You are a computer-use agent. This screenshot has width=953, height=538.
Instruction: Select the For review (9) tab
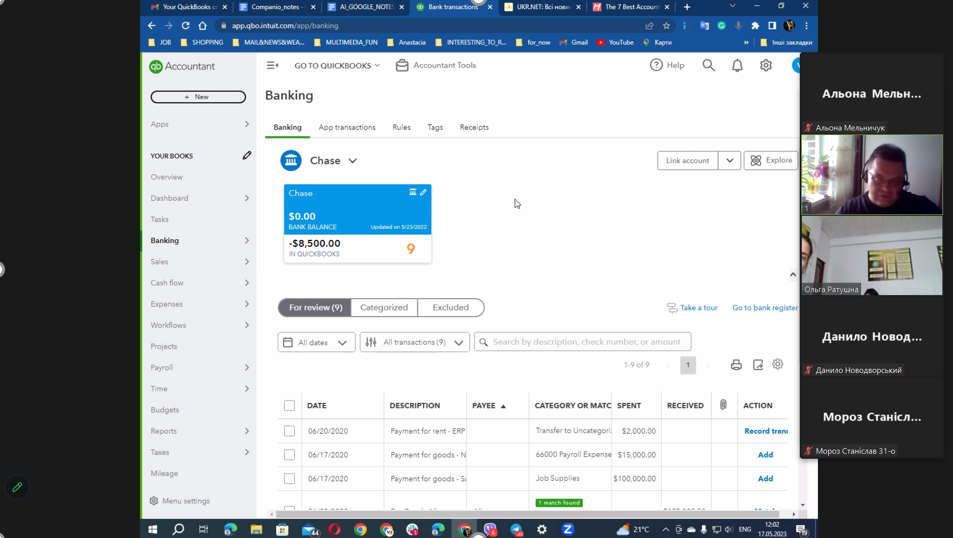[x=315, y=308]
